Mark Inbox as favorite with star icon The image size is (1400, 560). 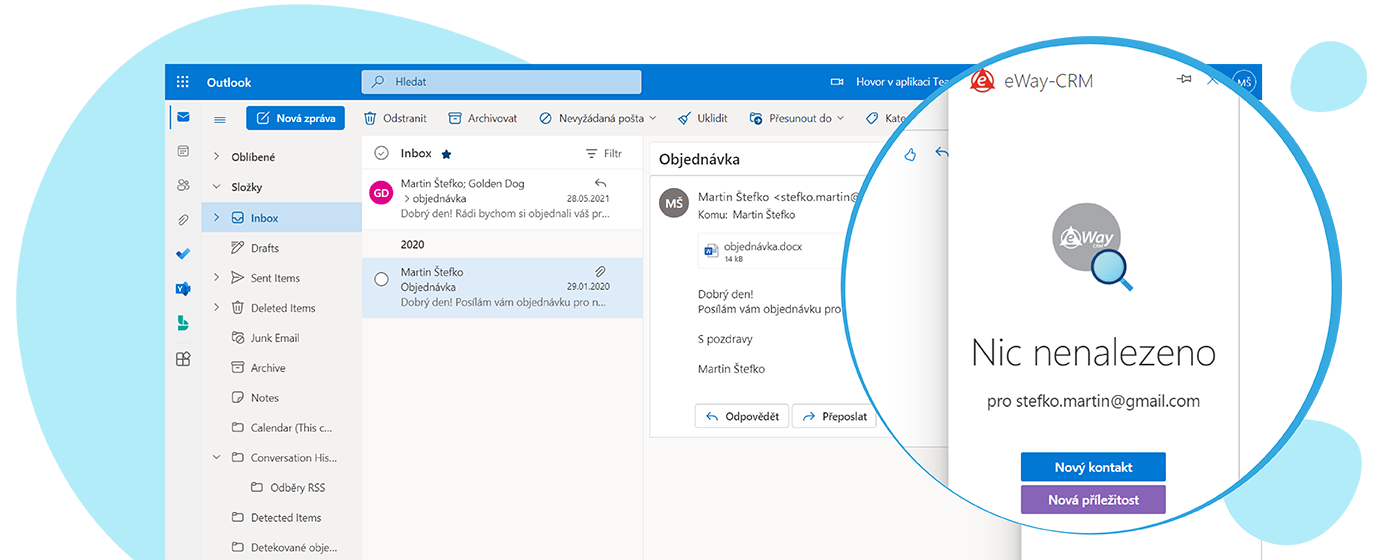point(446,154)
